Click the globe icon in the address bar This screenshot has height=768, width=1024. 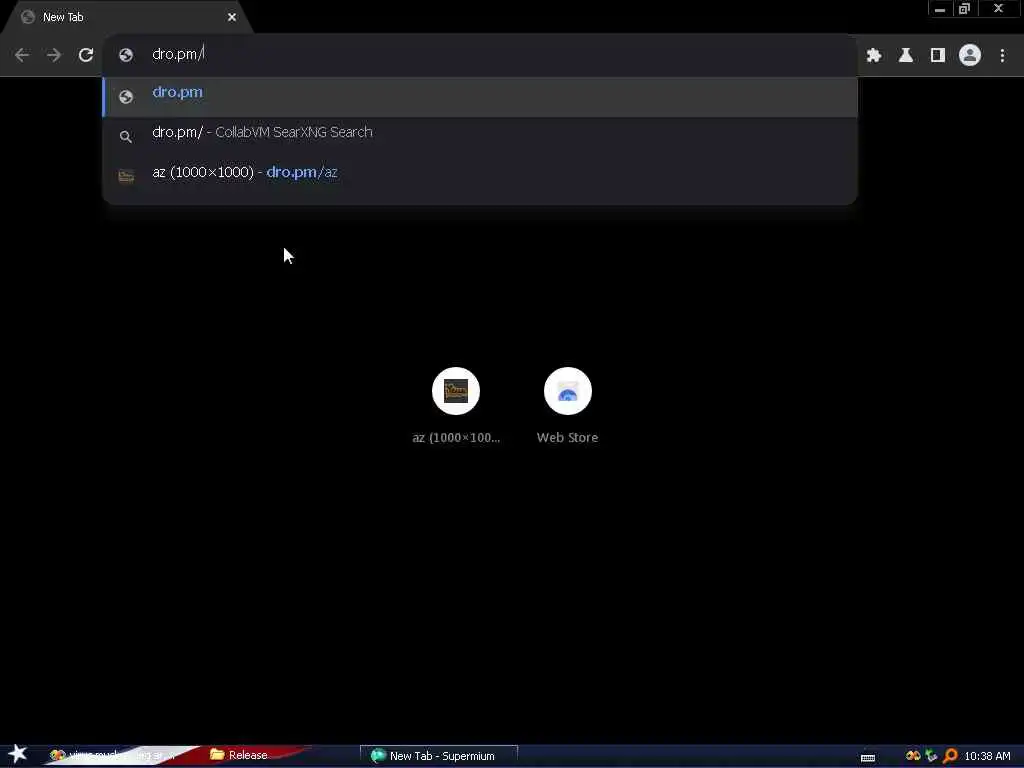(126, 55)
